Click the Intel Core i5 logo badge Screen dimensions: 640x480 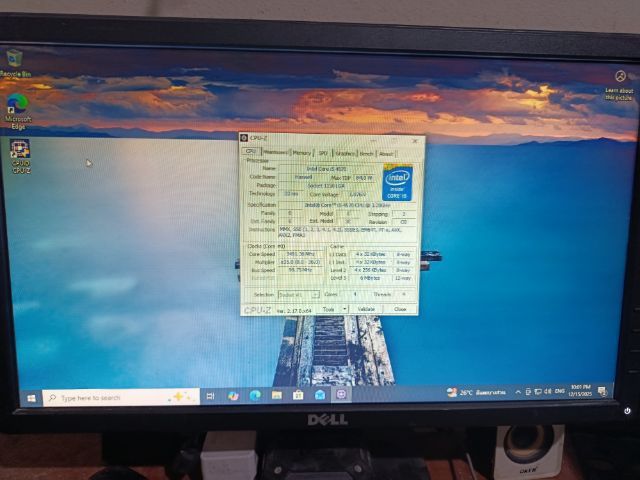pos(397,182)
